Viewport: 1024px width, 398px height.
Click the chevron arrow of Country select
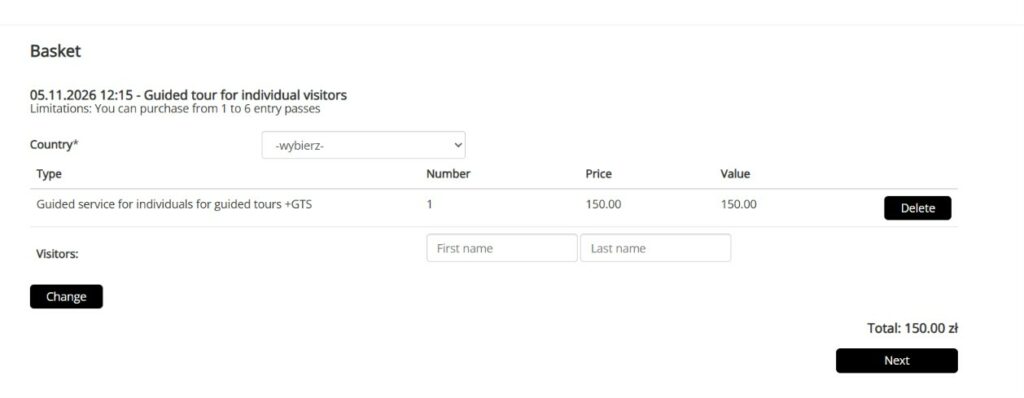pos(457,146)
